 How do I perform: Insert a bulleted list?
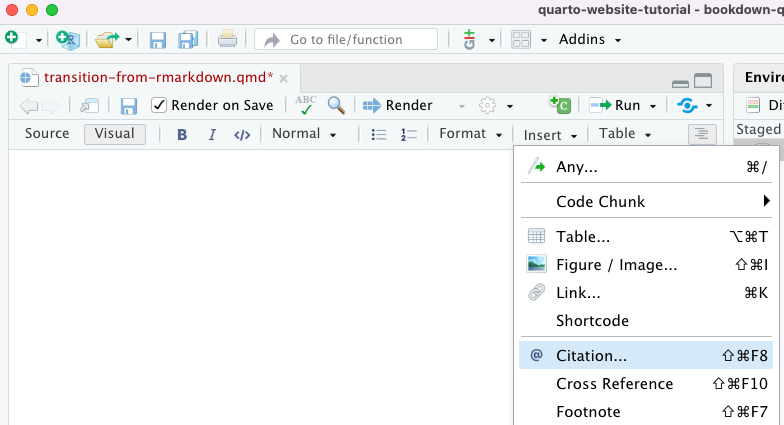point(379,134)
